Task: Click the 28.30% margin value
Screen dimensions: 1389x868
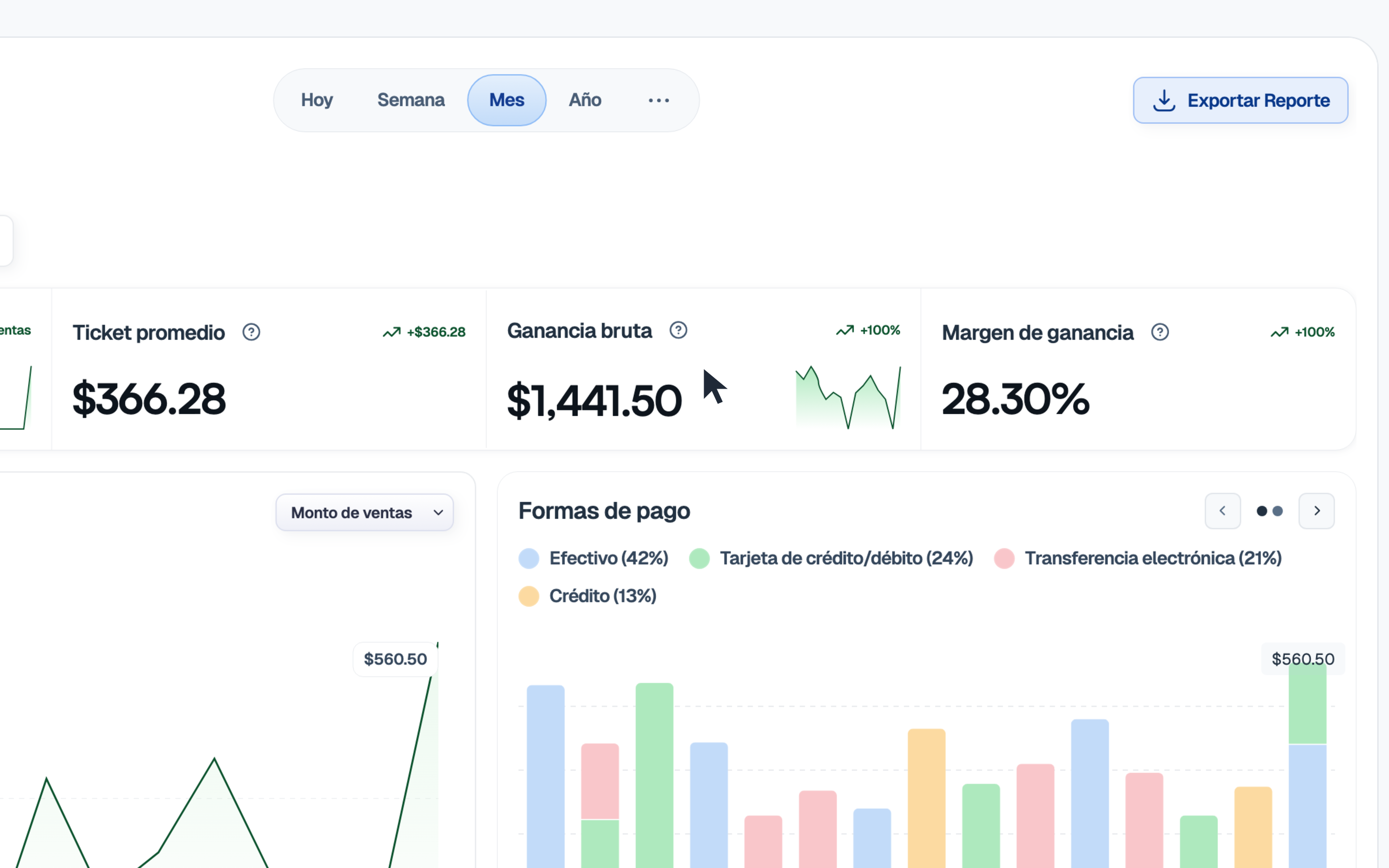Action: pyautogui.click(x=1015, y=398)
